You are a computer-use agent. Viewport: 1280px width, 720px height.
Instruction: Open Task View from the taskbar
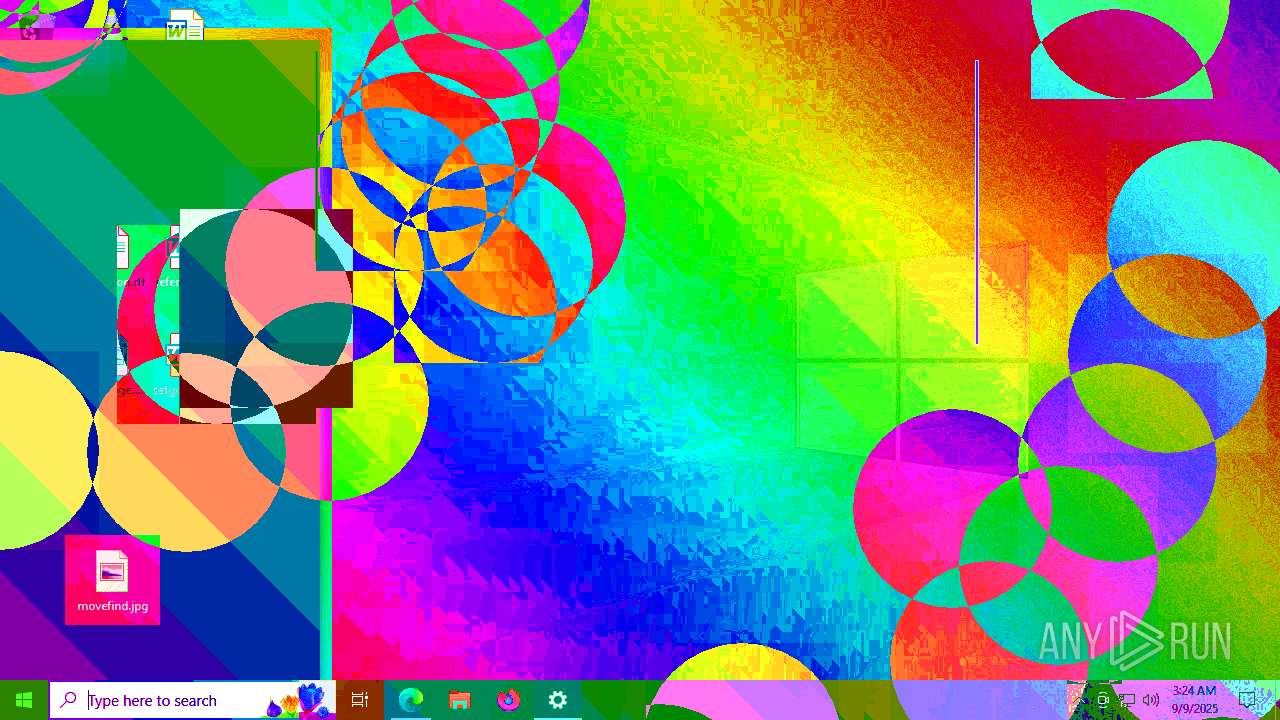point(360,700)
